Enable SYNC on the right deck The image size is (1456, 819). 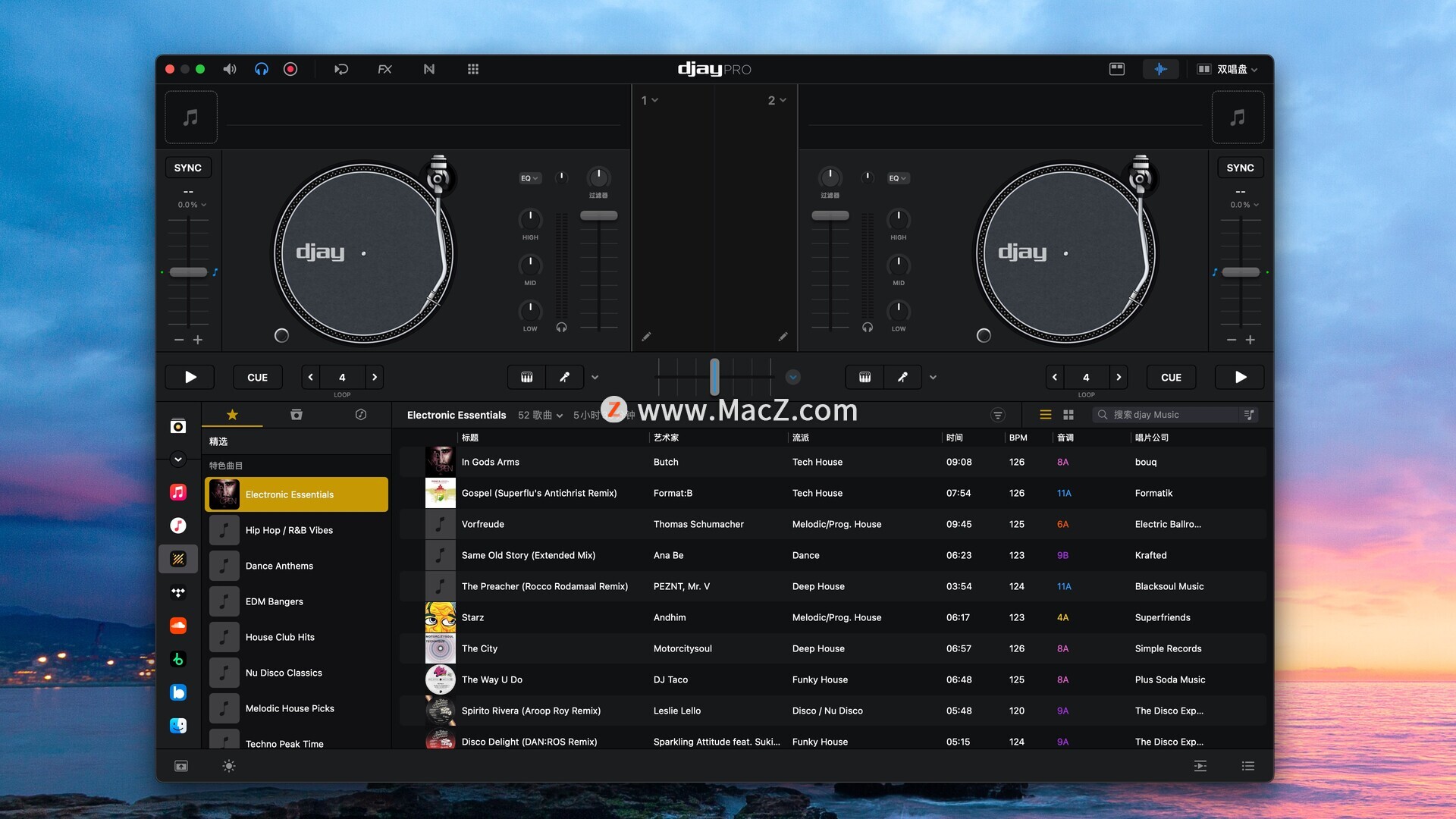click(1240, 168)
